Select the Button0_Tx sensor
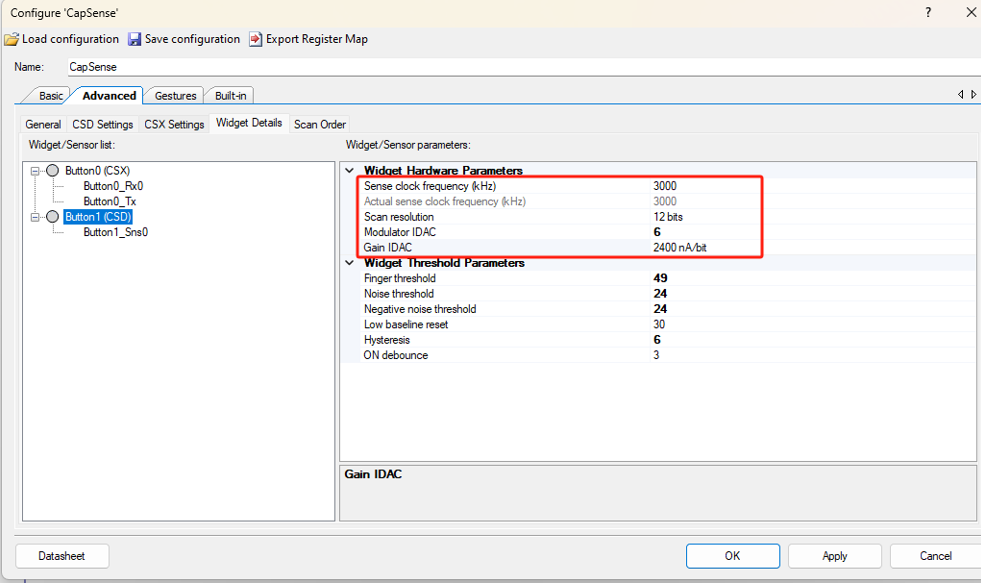The height and width of the screenshot is (583, 981). (x=109, y=201)
